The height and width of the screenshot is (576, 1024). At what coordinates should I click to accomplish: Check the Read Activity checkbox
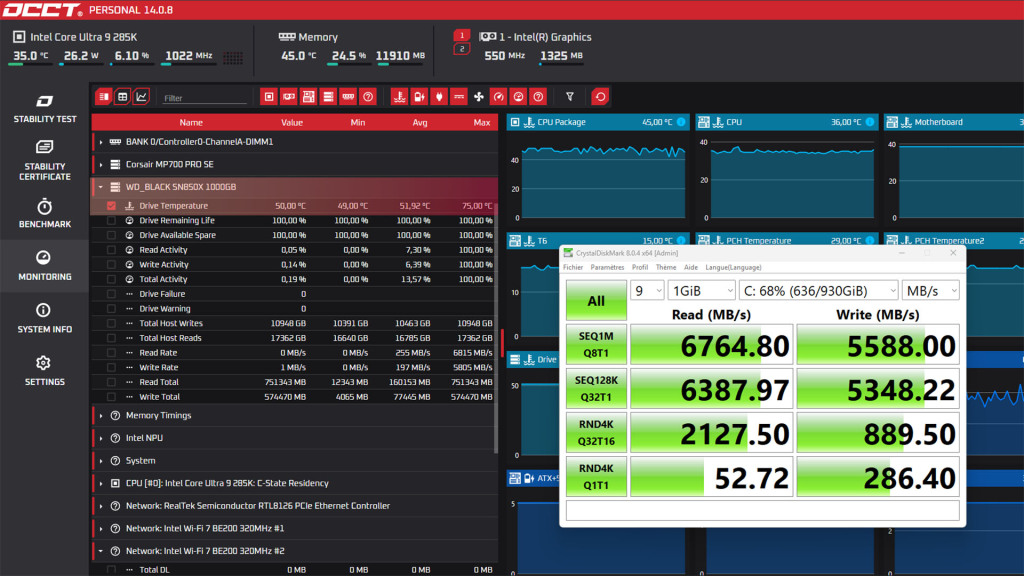111,250
